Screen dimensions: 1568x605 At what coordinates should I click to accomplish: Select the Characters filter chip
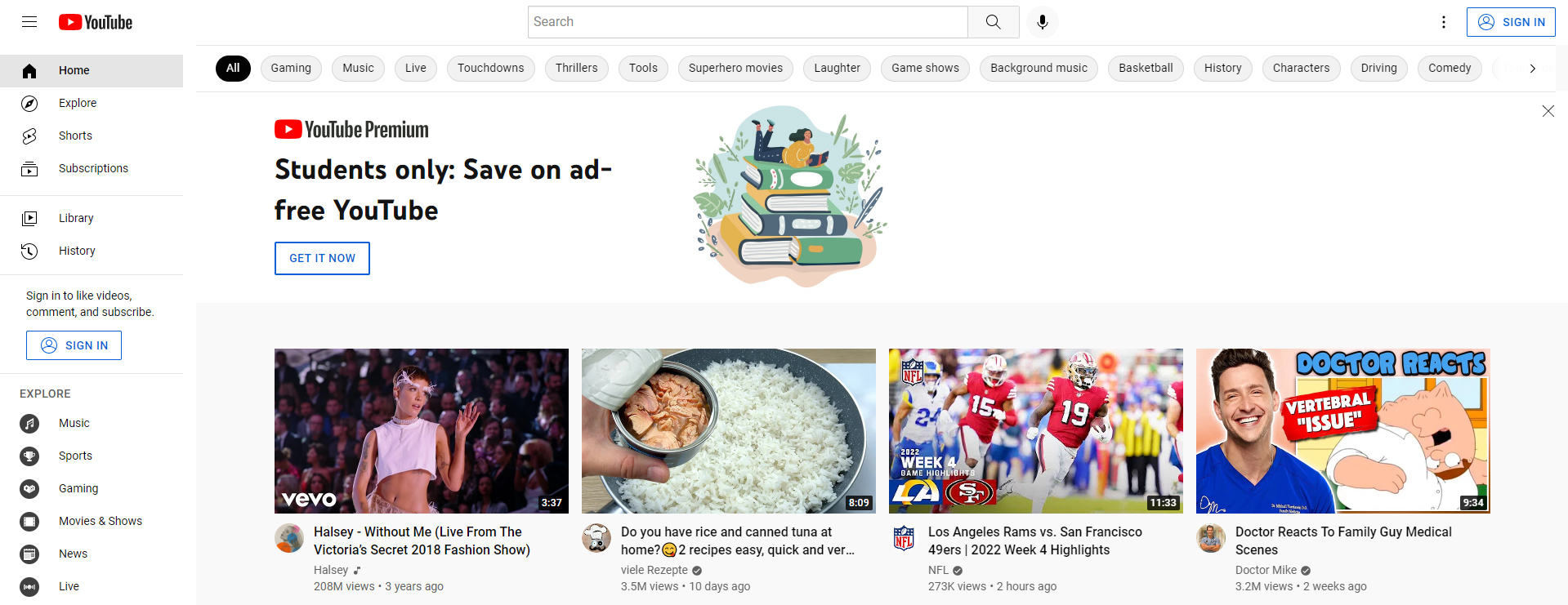click(1301, 69)
